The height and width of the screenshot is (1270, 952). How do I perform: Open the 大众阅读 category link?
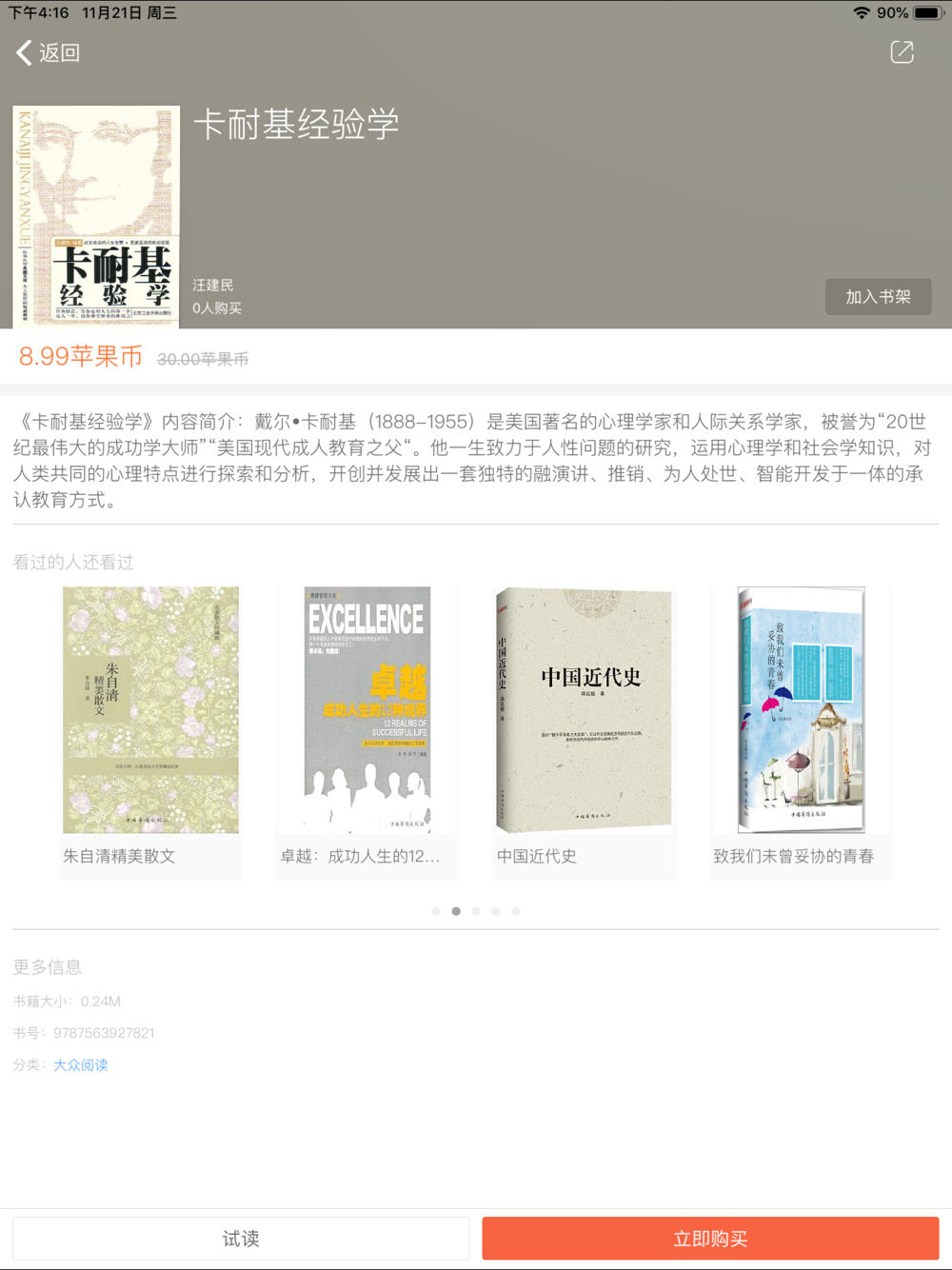(81, 1064)
